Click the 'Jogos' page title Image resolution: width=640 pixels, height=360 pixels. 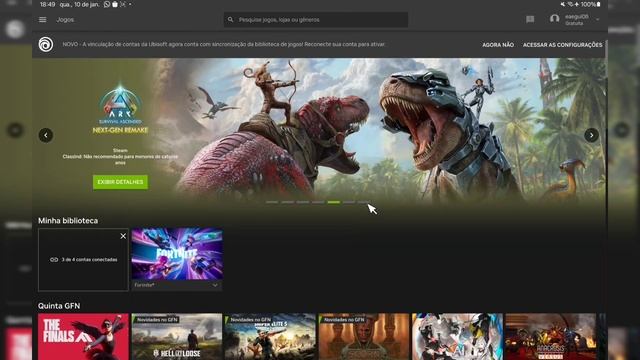(x=65, y=20)
